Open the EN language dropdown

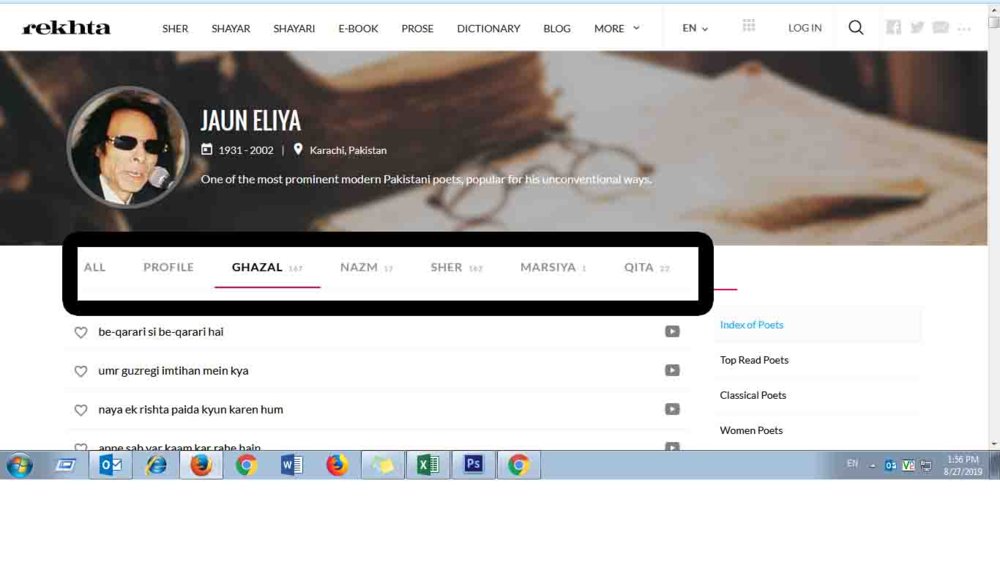click(695, 28)
